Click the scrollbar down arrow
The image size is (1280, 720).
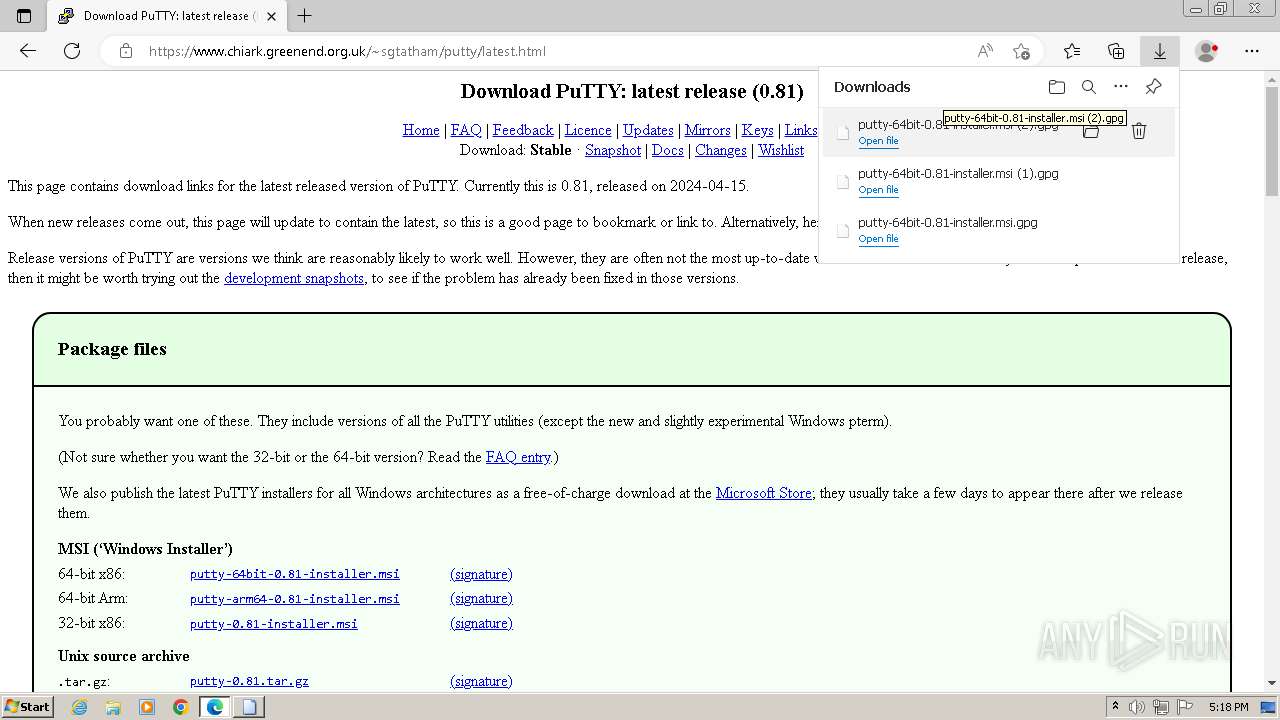pyautogui.click(x=1272, y=684)
